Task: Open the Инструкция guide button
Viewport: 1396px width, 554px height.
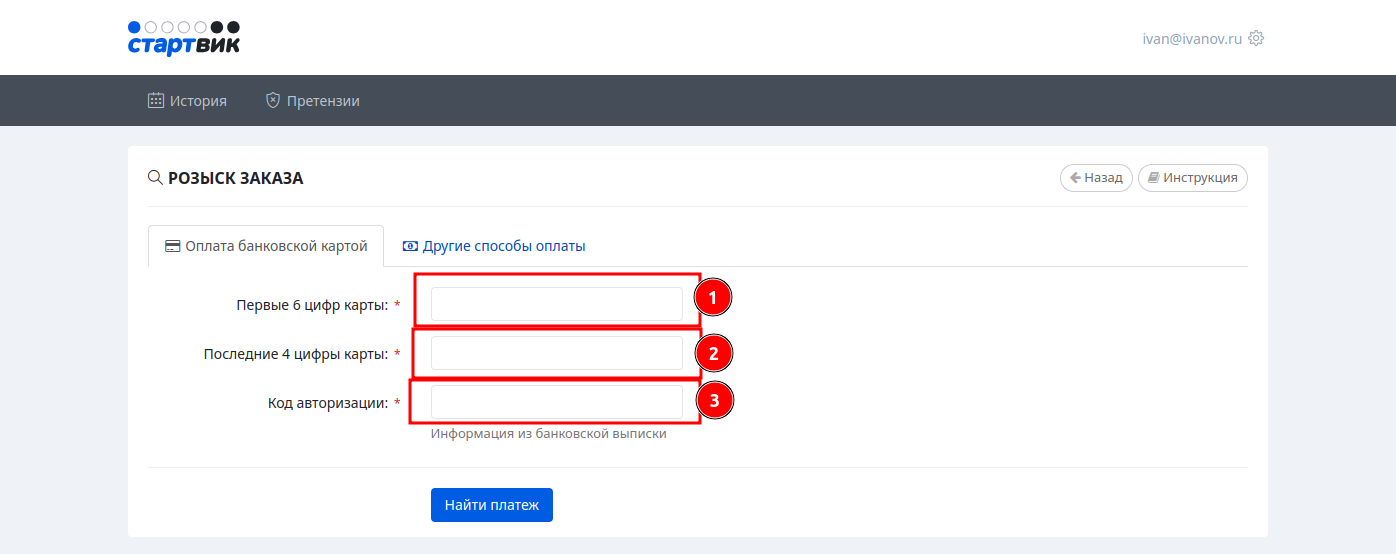Action: (1192, 178)
